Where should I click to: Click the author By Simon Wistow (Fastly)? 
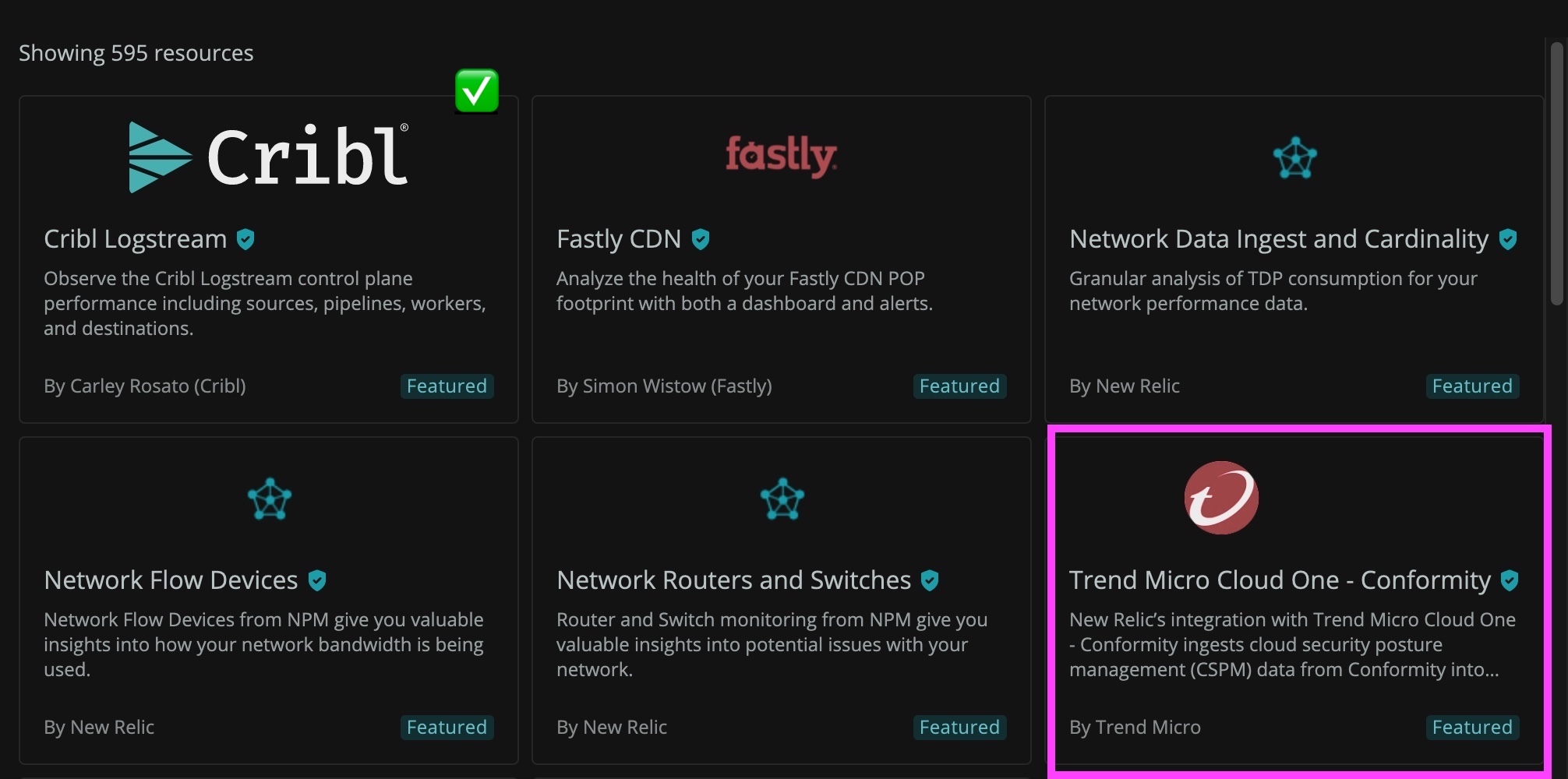point(664,386)
